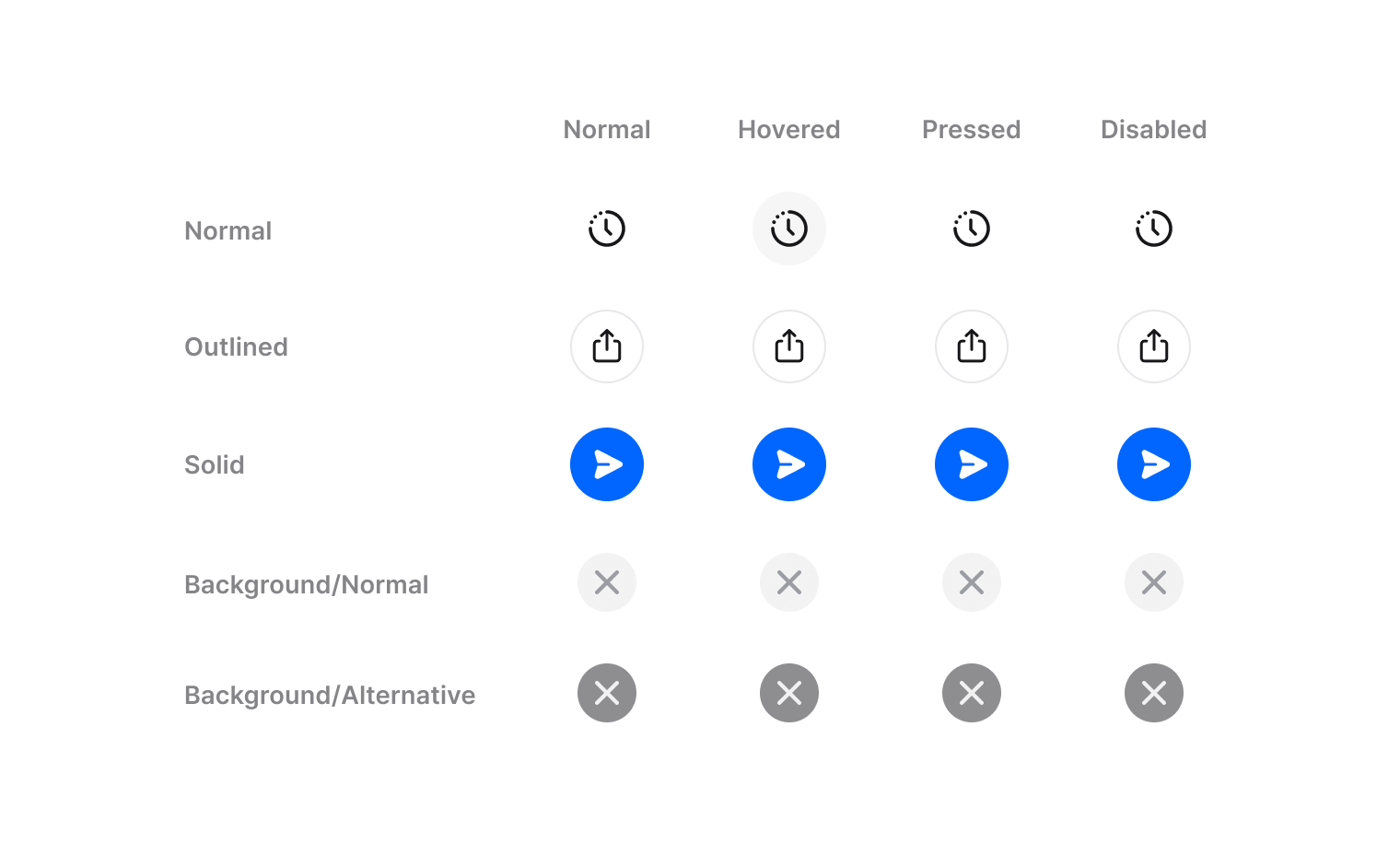Click dark gray close button under Pressed
The width and height of the screenshot is (1400, 844).
[972, 693]
